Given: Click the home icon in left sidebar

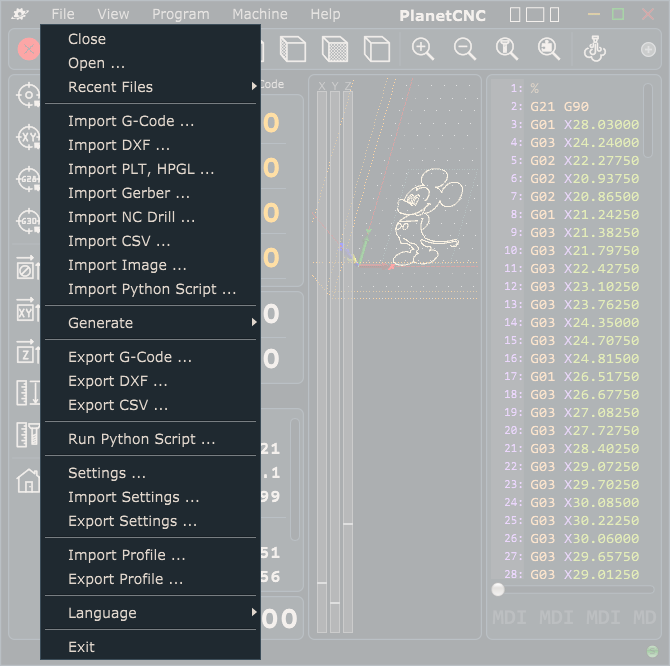Looking at the screenshot, I should (28, 481).
